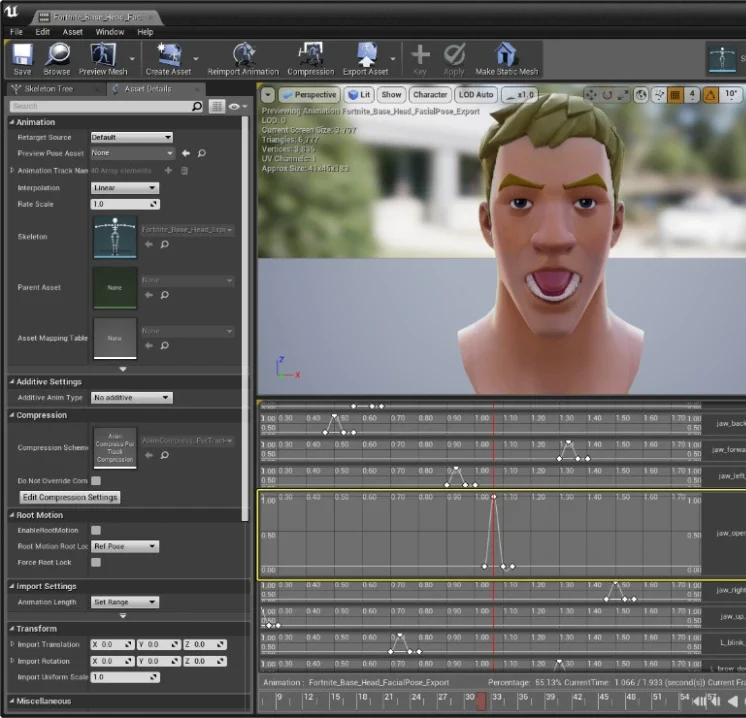Click the skip to start playback button

point(697,701)
